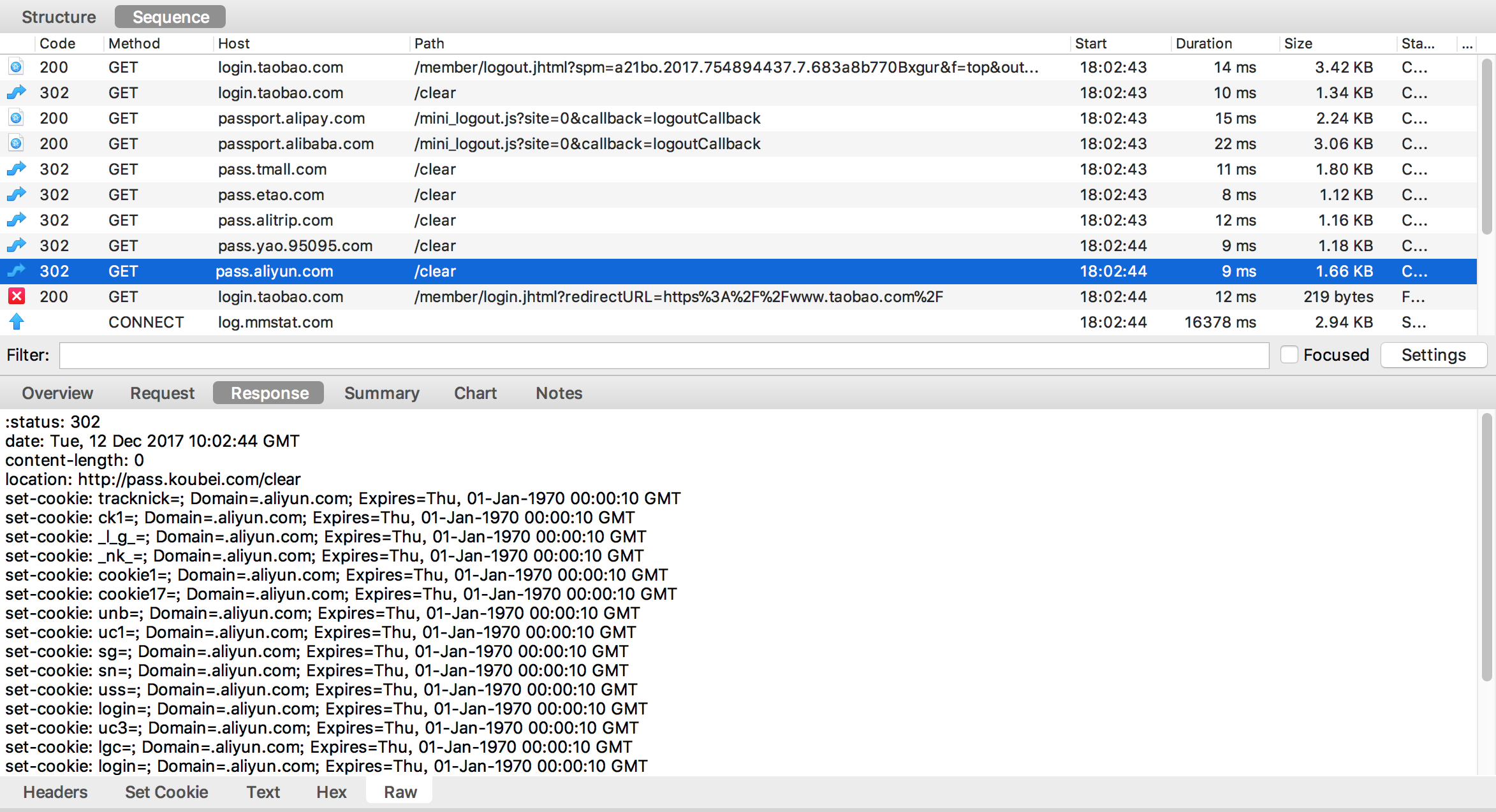Click redirect icon of pass.yao.95095.com row
This screenshot has width=1496, height=812.
(x=16, y=245)
